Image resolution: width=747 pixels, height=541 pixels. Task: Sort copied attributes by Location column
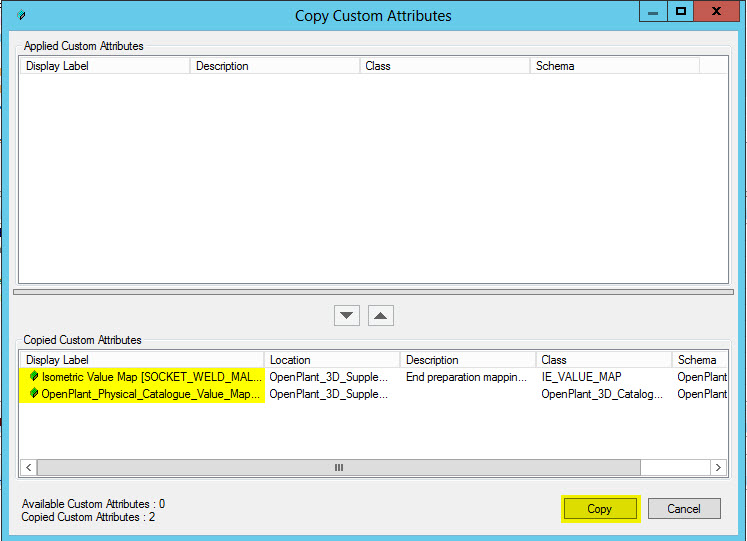(332, 360)
